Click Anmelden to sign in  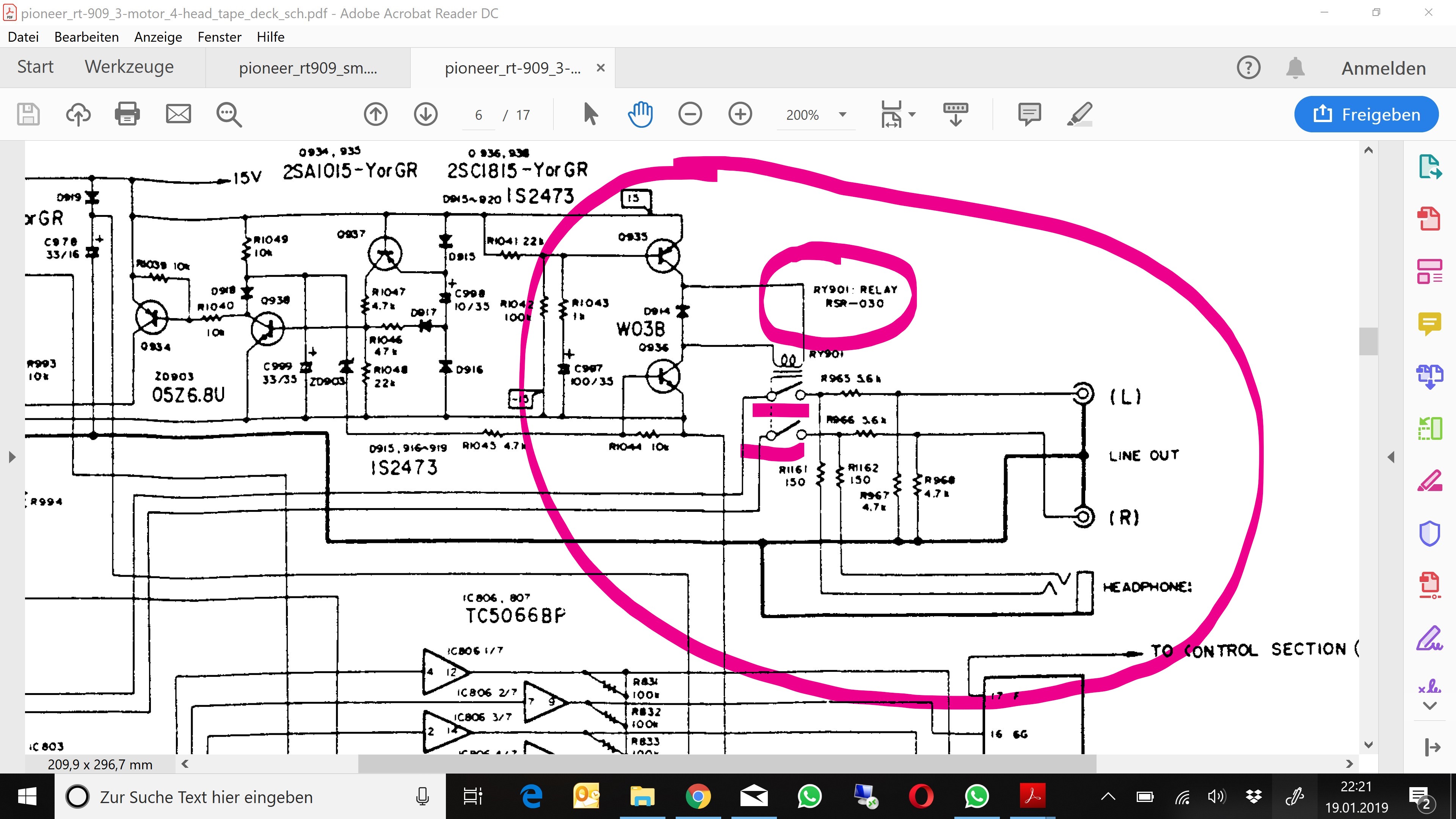tap(1384, 68)
